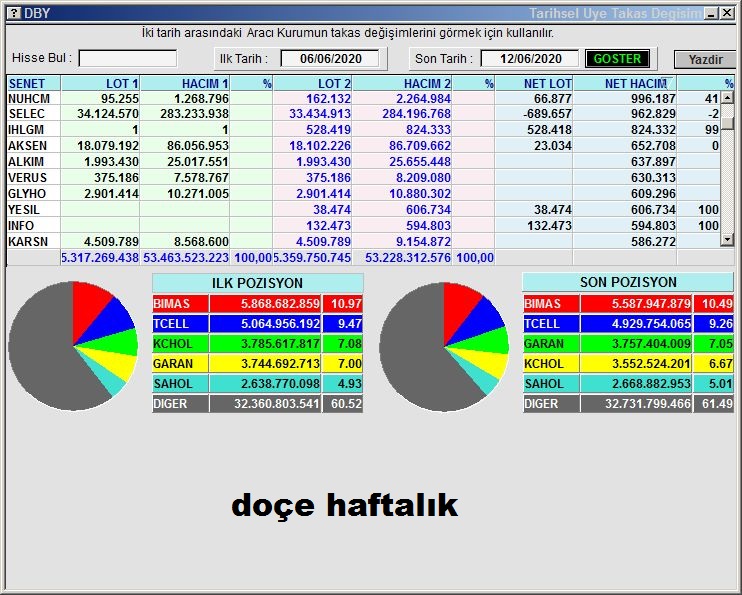
Task: Sort by the SENET column header
Action: tap(34, 83)
